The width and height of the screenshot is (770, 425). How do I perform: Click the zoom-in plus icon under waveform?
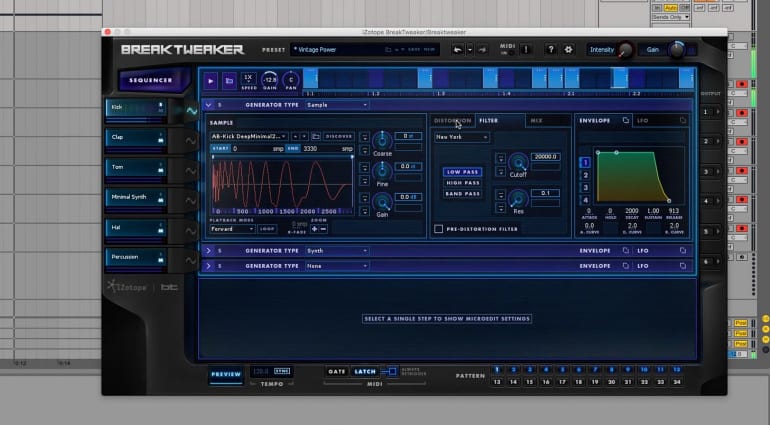pyautogui.click(x=314, y=228)
